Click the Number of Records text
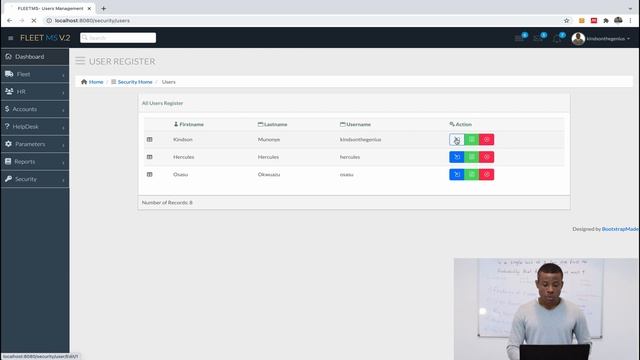 pos(167,203)
